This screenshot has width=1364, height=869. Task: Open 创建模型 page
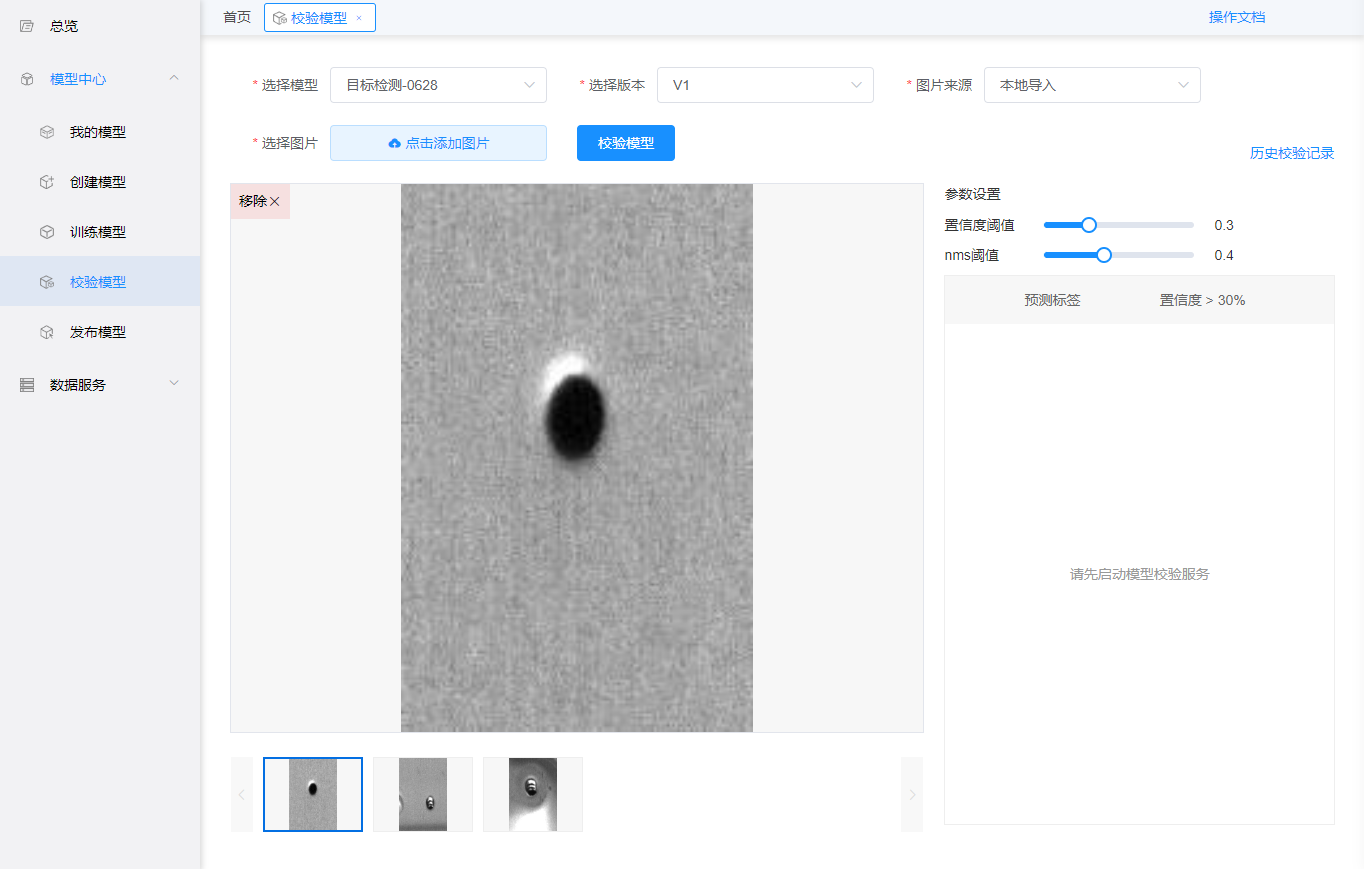98,182
